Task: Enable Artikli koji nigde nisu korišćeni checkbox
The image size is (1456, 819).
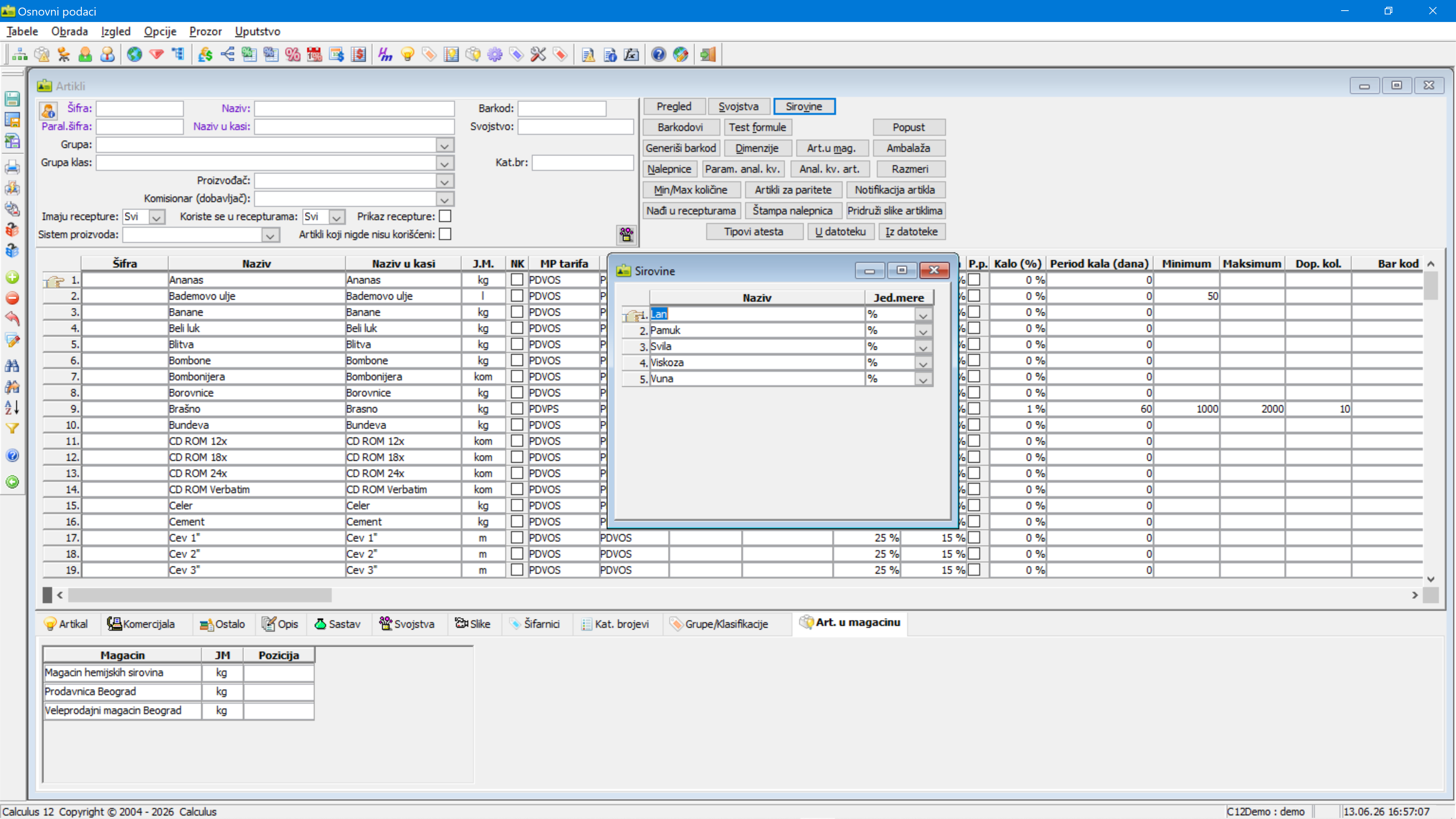Action: point(446,234)
